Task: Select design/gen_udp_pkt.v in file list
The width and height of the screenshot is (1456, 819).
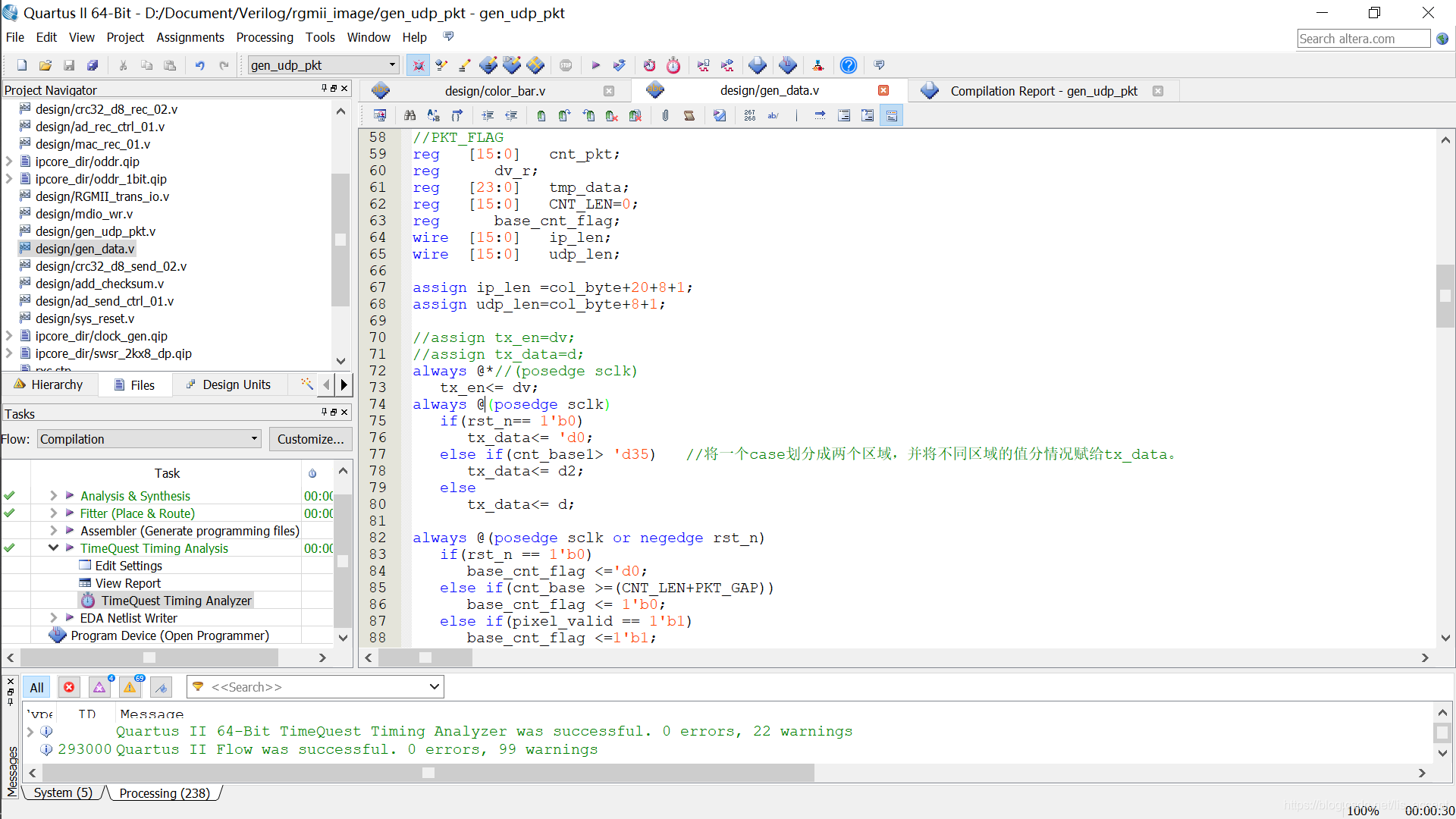Action: click(96, 231)
